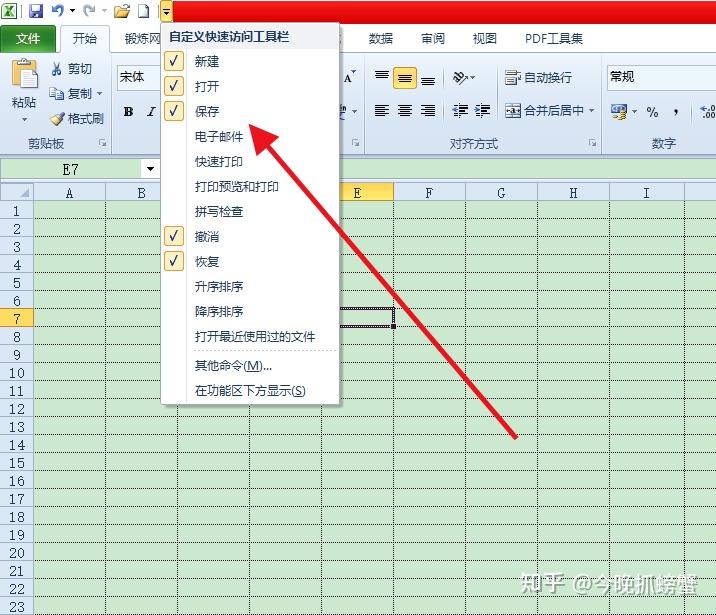Apply middle vertical alignment
The height and width of the screenshot is (615, 716).
coord(405,78)
